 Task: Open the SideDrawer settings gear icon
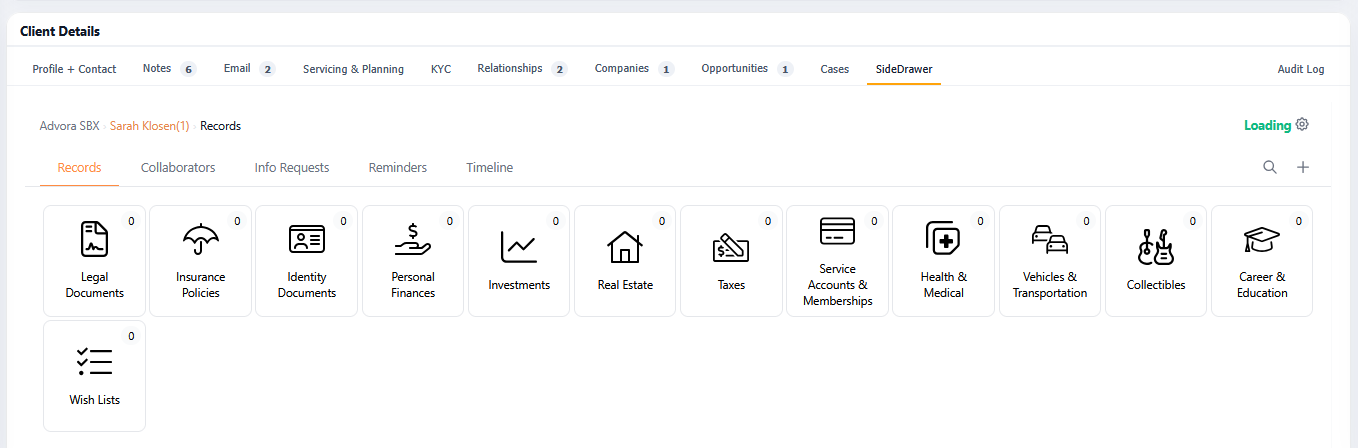pos(1302,125)
